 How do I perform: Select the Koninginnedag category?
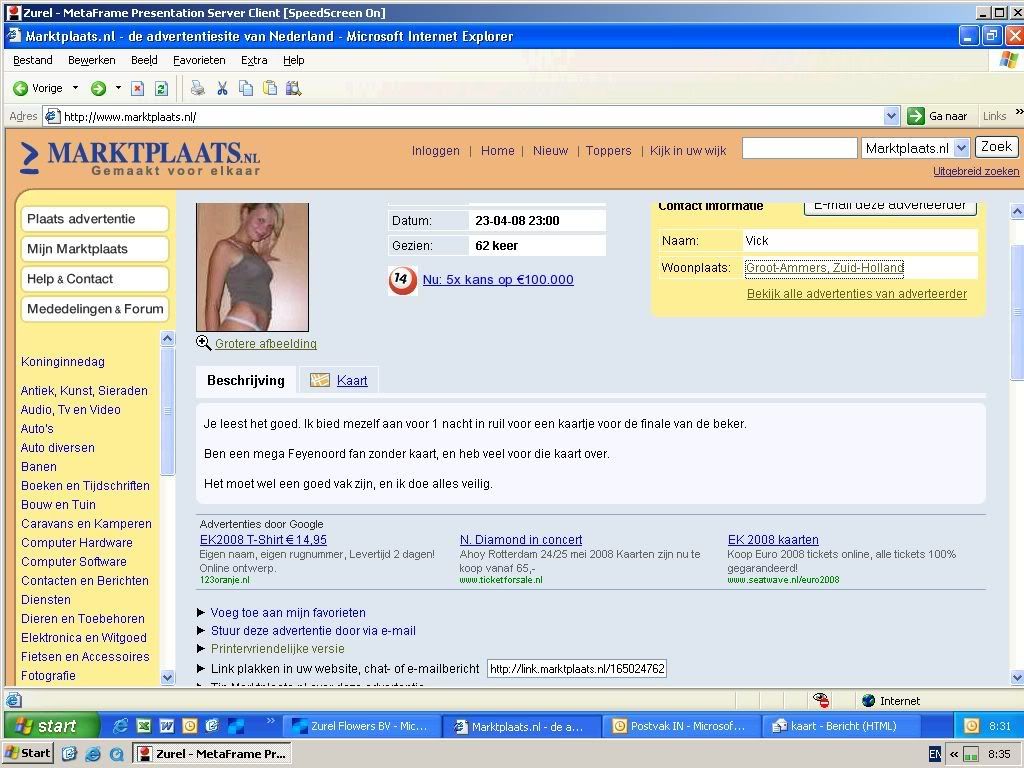pyautogui.click(x=63, y=362)
